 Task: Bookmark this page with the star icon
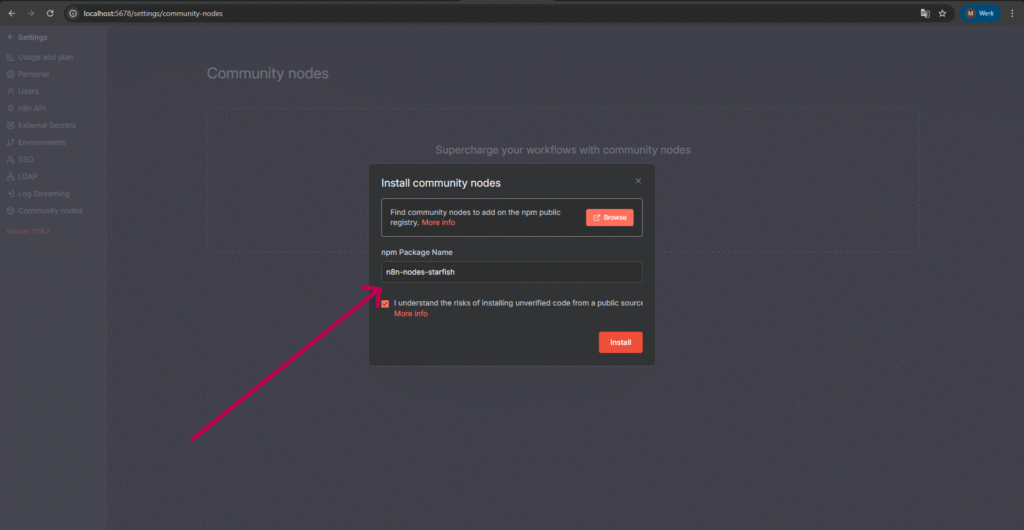(942, 13)
